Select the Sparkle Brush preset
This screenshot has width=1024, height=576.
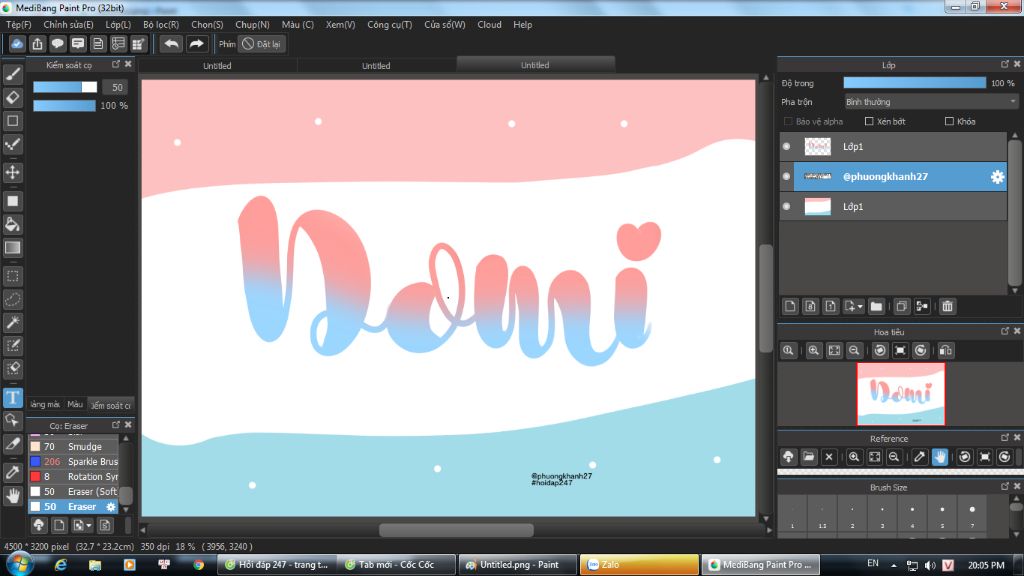tap(74, 462)
